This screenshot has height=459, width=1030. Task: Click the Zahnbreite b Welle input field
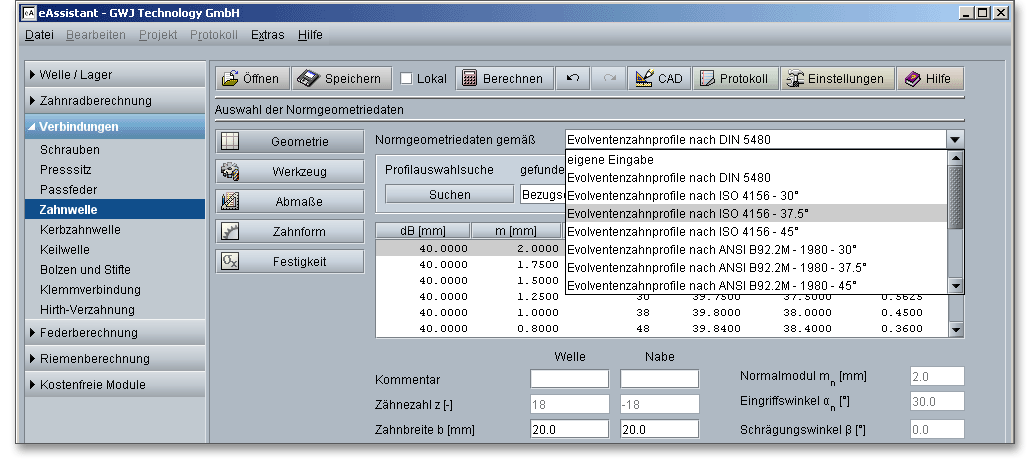[x=569, y=429]
